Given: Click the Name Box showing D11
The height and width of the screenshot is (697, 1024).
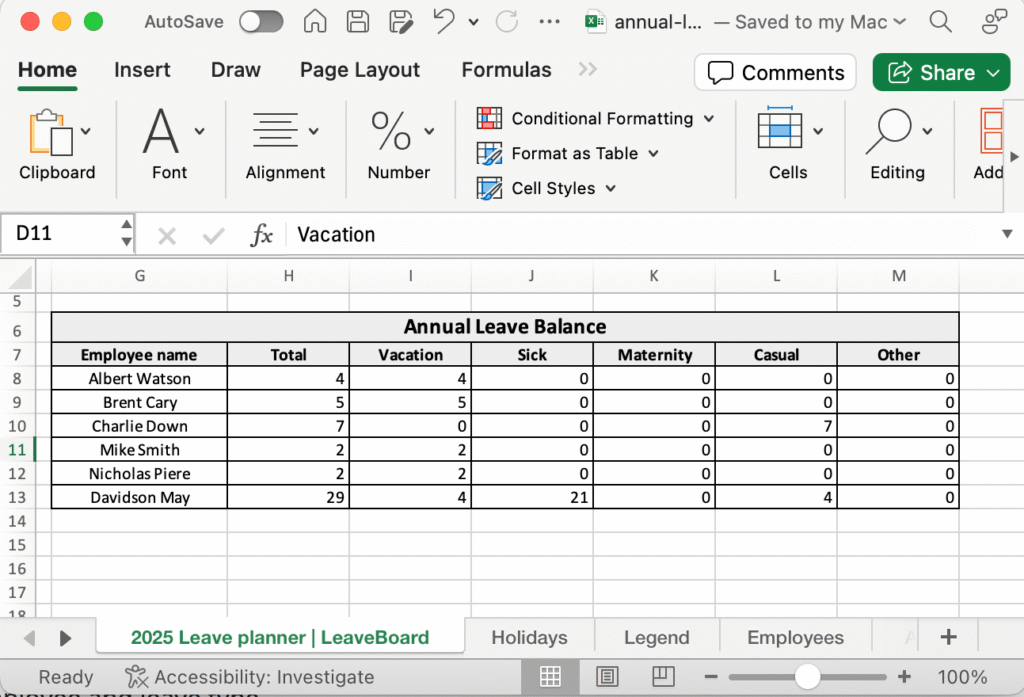Looking at the screenshot, I should click(x=60, y=234).
